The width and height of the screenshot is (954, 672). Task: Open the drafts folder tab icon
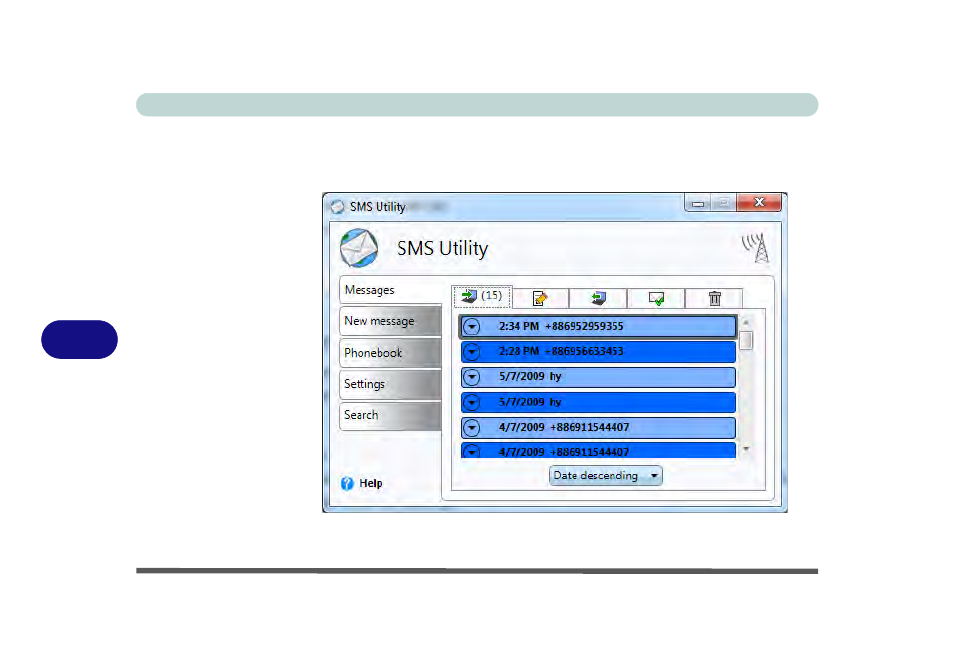[540, 298]
